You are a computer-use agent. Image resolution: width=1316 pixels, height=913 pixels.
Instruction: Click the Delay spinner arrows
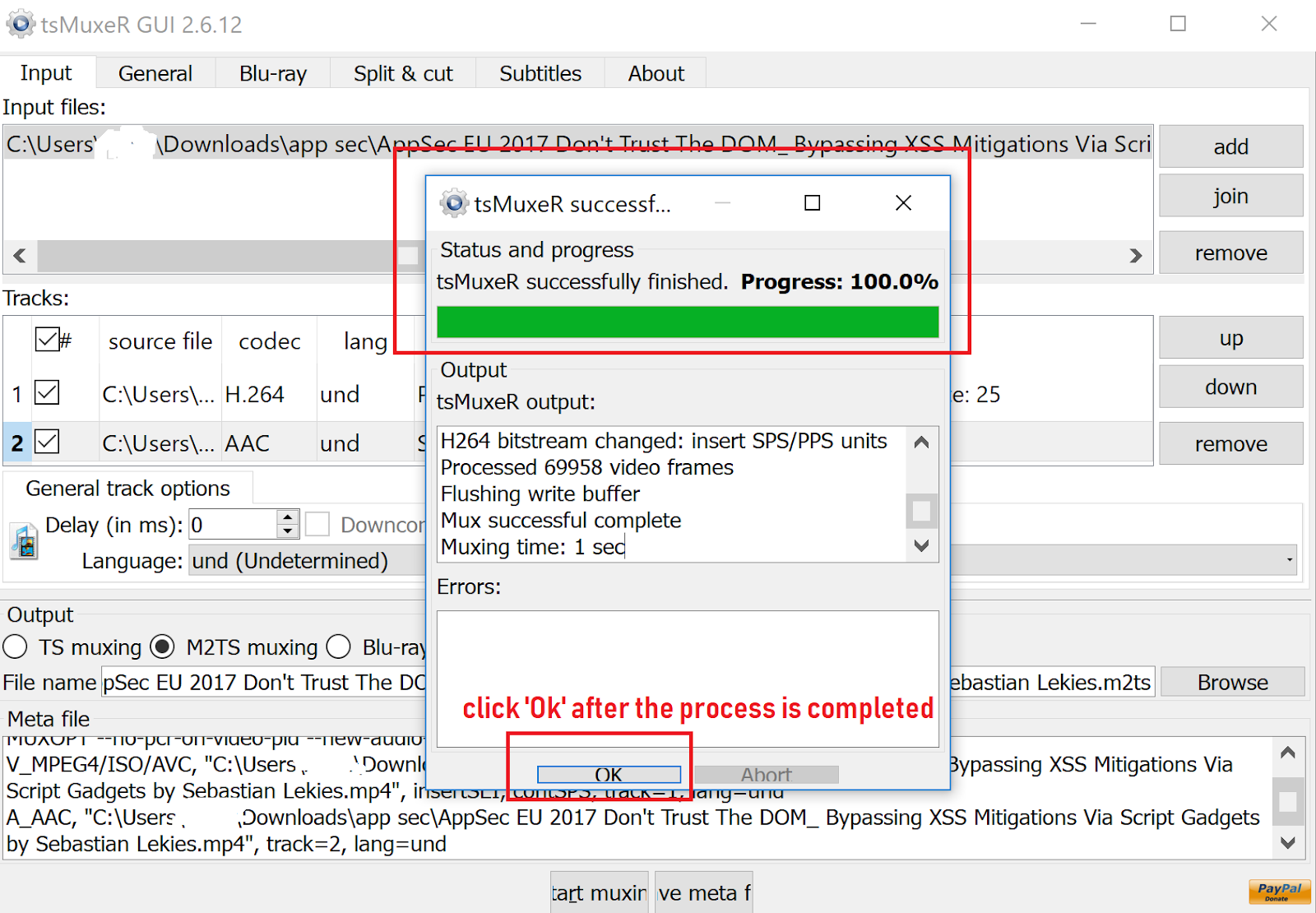[x=287, y=524]
